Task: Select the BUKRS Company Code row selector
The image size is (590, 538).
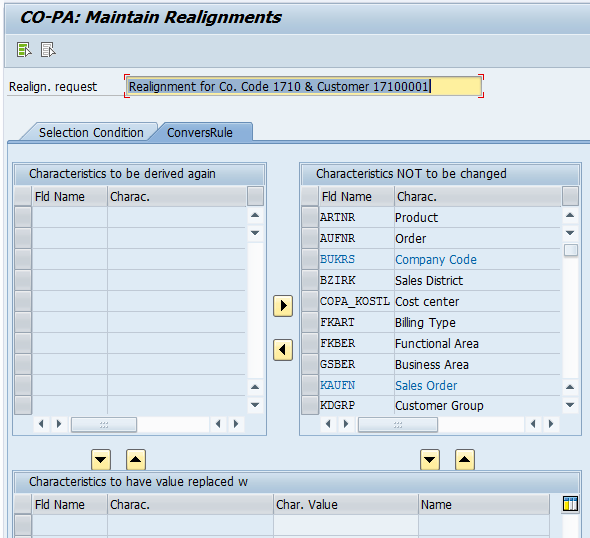Action: click(x=310, y=260)
